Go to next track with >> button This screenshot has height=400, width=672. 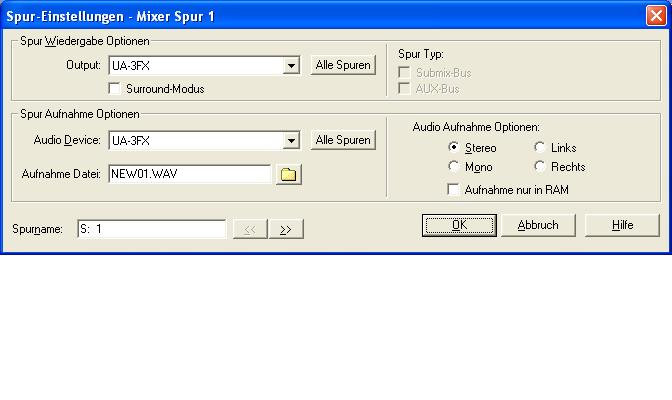click(x=286, y=229)
